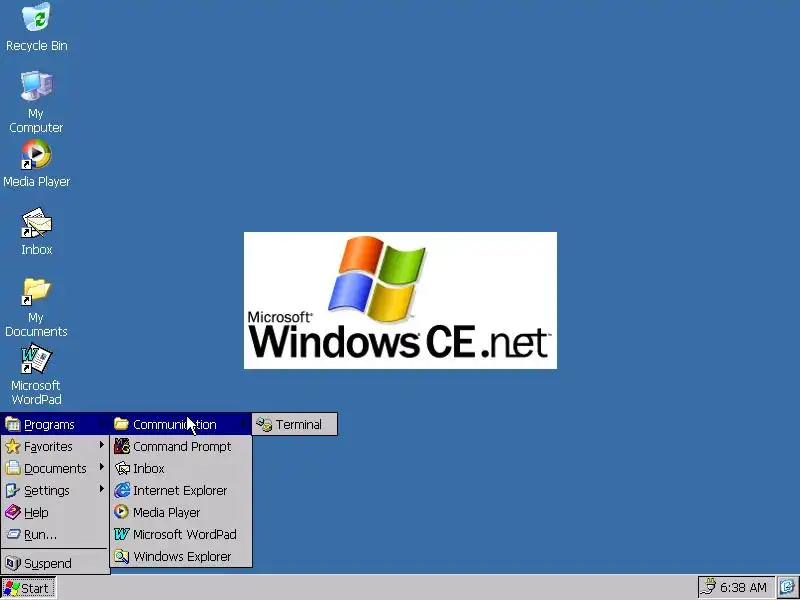The width and height of the screenshot is (800, 600).
Task: Click the Recycle Bin label text
Action: click(x=37, y=45)
